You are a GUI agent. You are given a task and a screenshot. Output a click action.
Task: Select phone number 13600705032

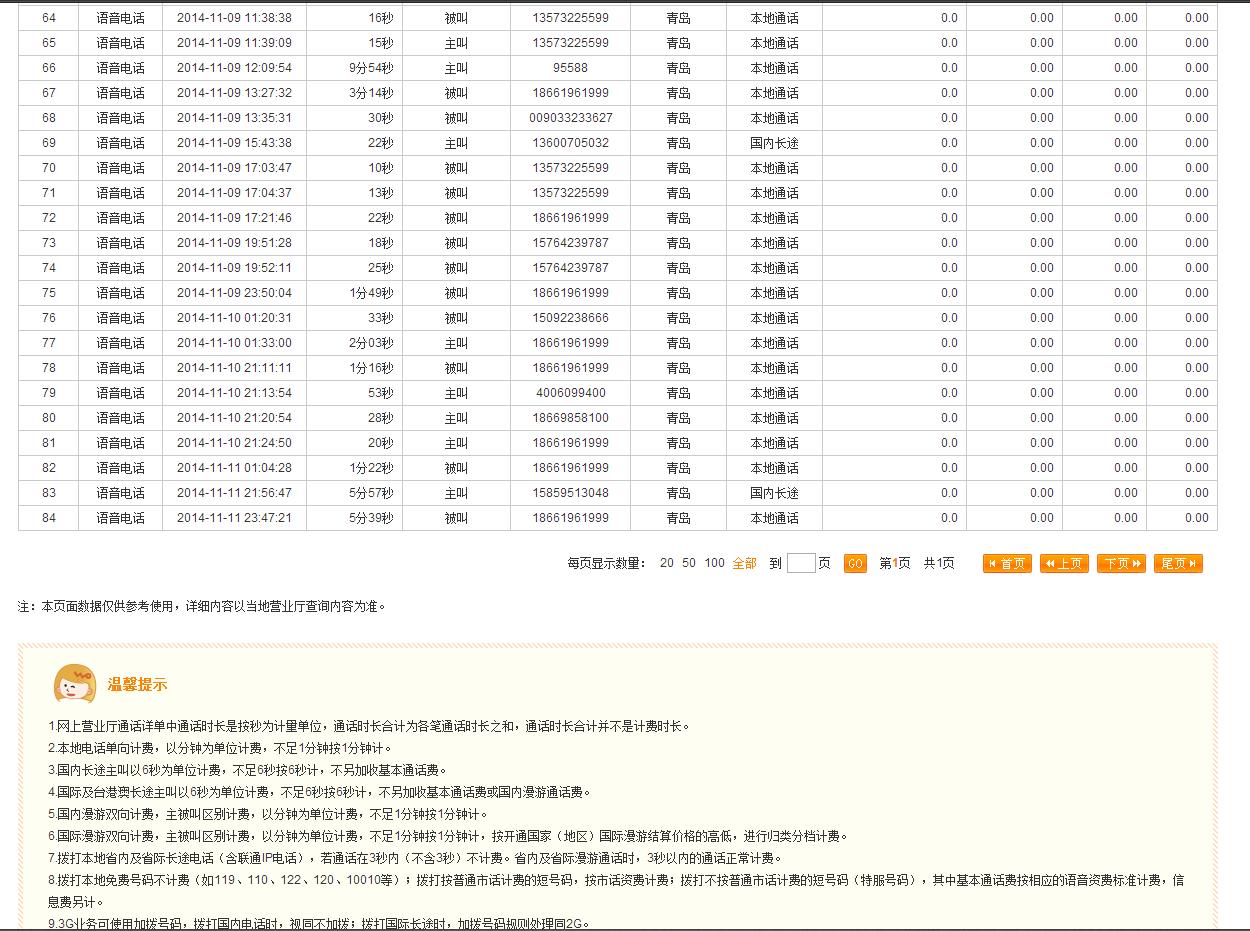coord(570,143)
